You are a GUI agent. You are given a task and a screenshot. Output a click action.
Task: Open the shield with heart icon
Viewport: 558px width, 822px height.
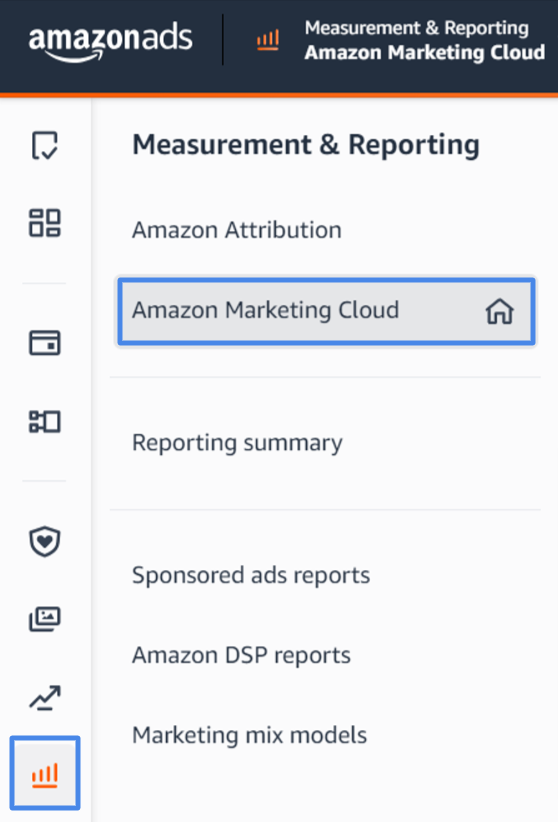[x=45, y=541]
